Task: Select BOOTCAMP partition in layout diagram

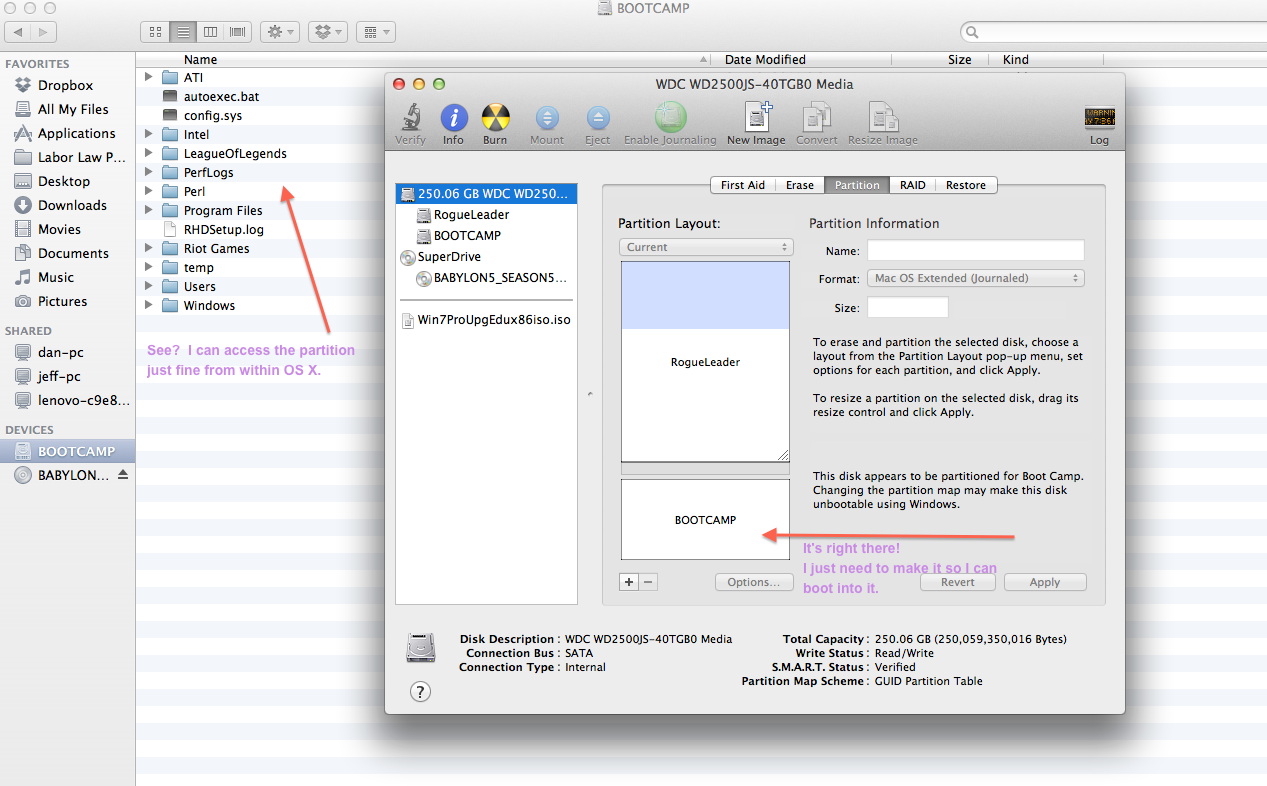Action: (705, 520)
